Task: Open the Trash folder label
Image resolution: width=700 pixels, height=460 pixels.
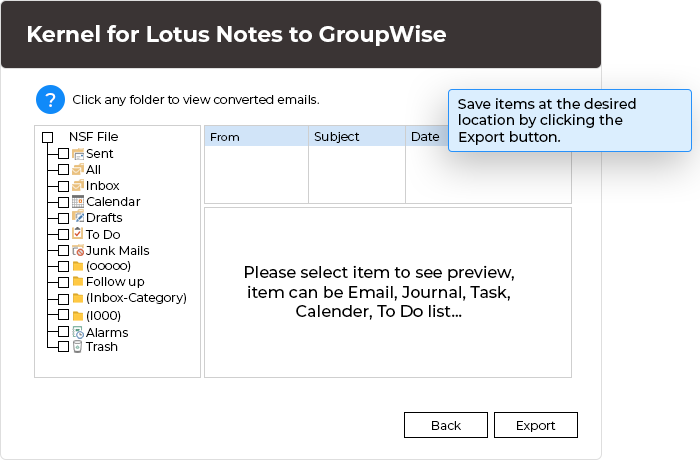Action: tap(102, 347)
